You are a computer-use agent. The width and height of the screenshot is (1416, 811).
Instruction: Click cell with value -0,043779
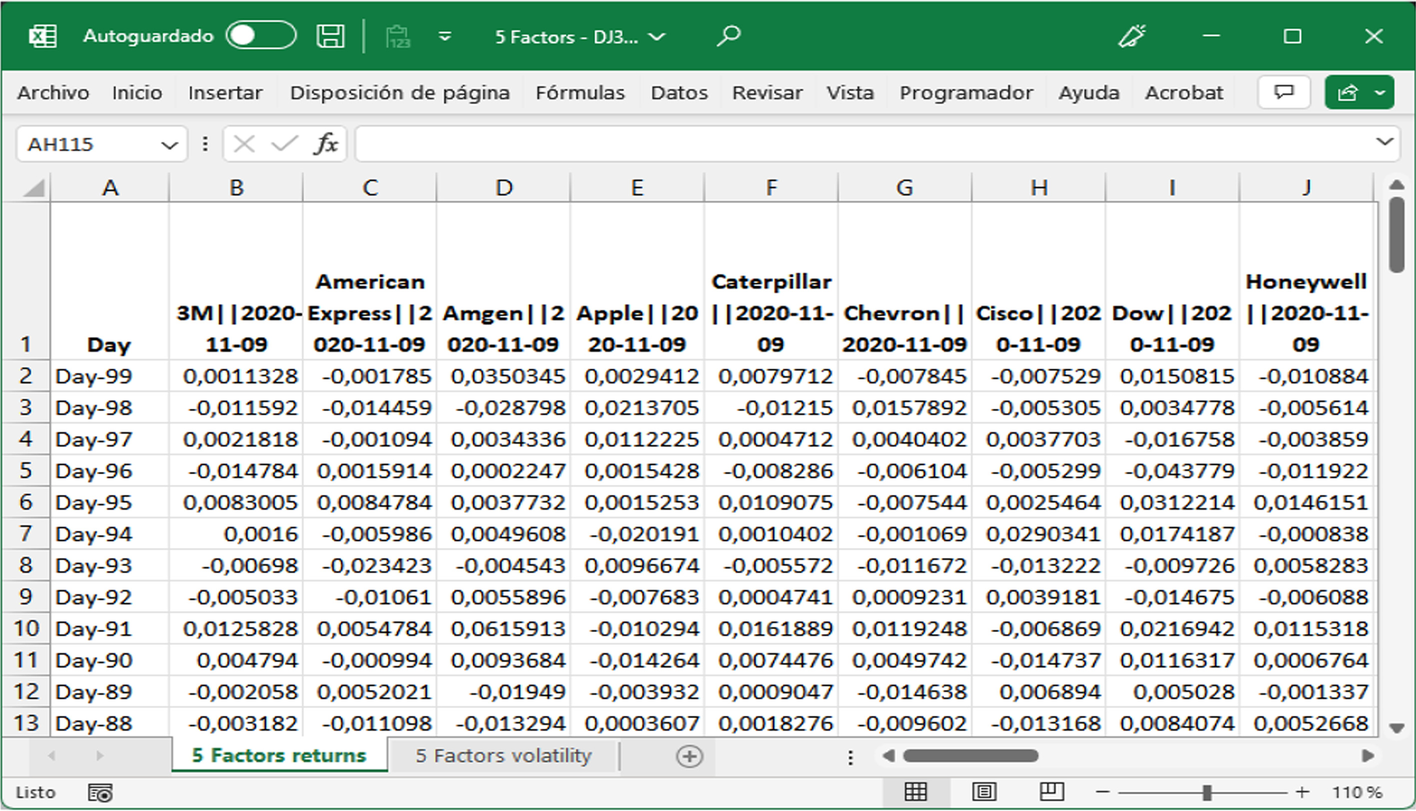click(1172, 471)
